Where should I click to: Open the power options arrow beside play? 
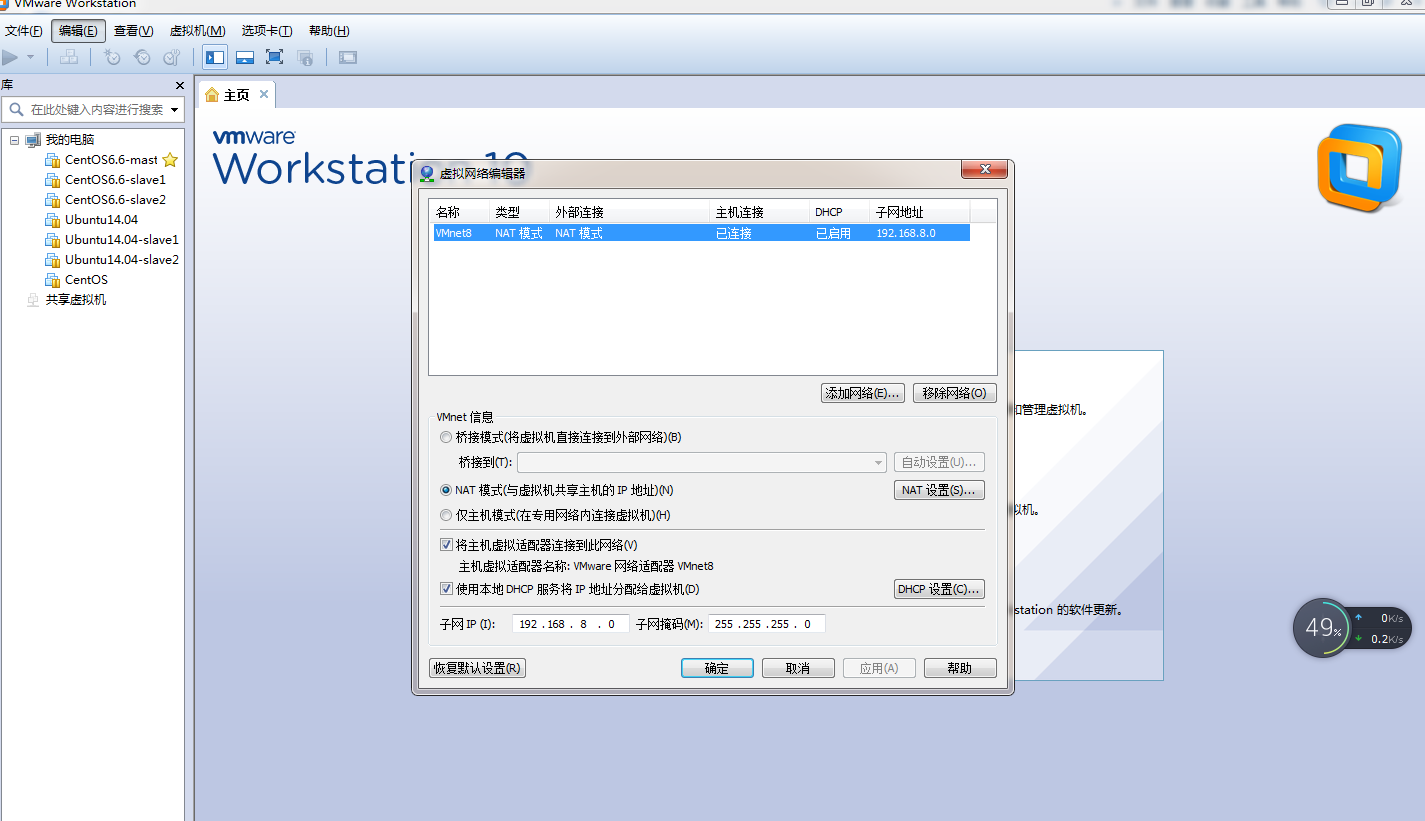coord(30,57)
